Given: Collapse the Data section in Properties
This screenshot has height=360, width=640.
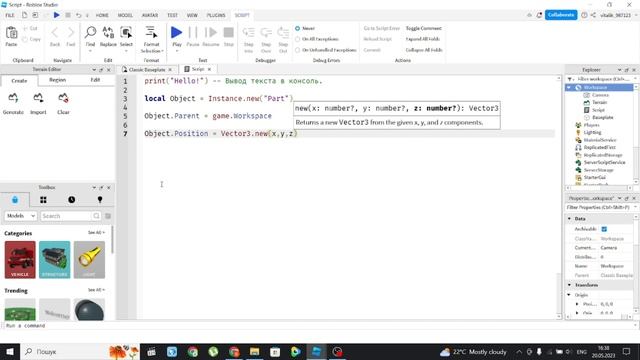Looking at the screenshot, I should point(569,219).
